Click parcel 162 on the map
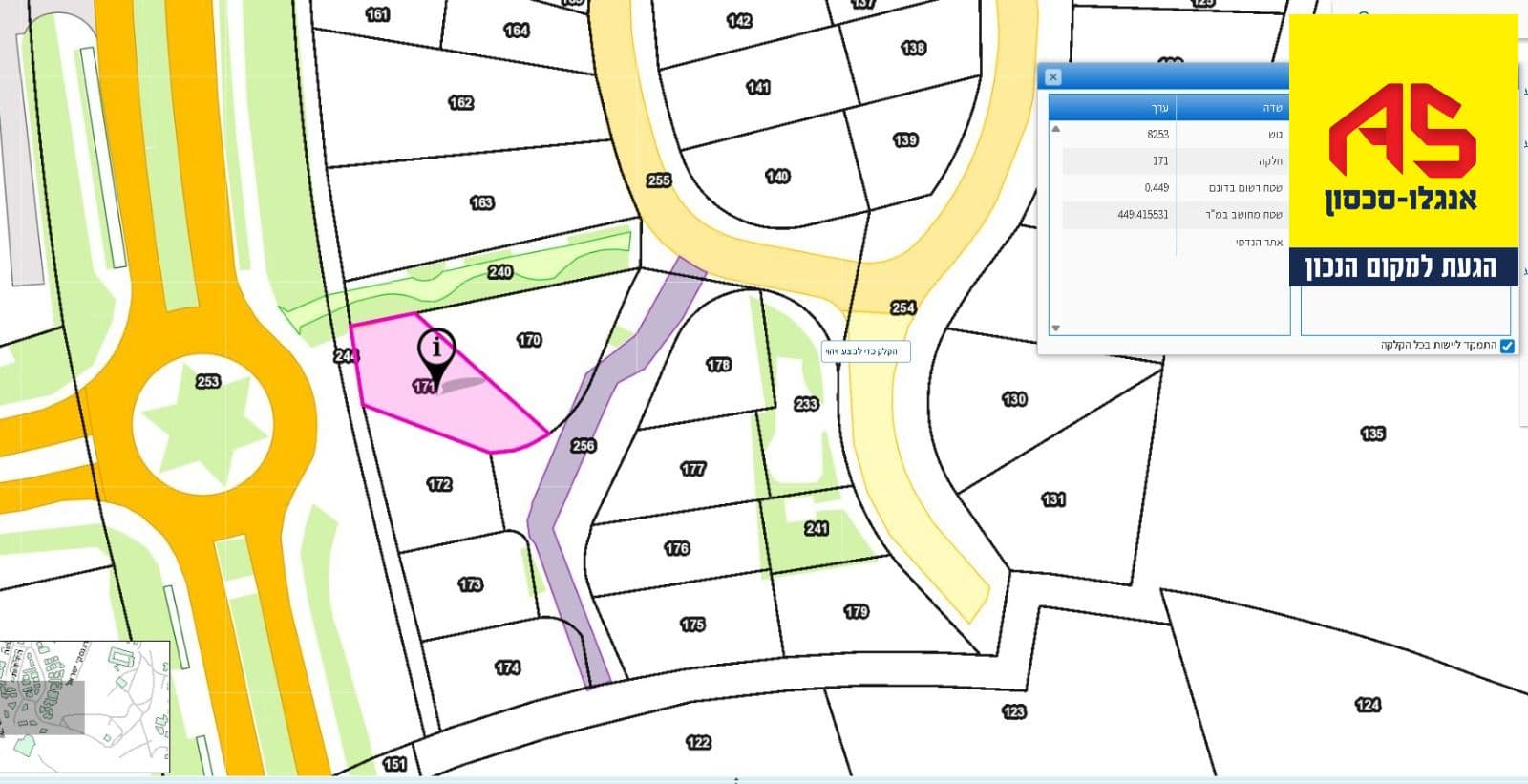This screenshot has height=784, width=1528. (x=460, y=102)
